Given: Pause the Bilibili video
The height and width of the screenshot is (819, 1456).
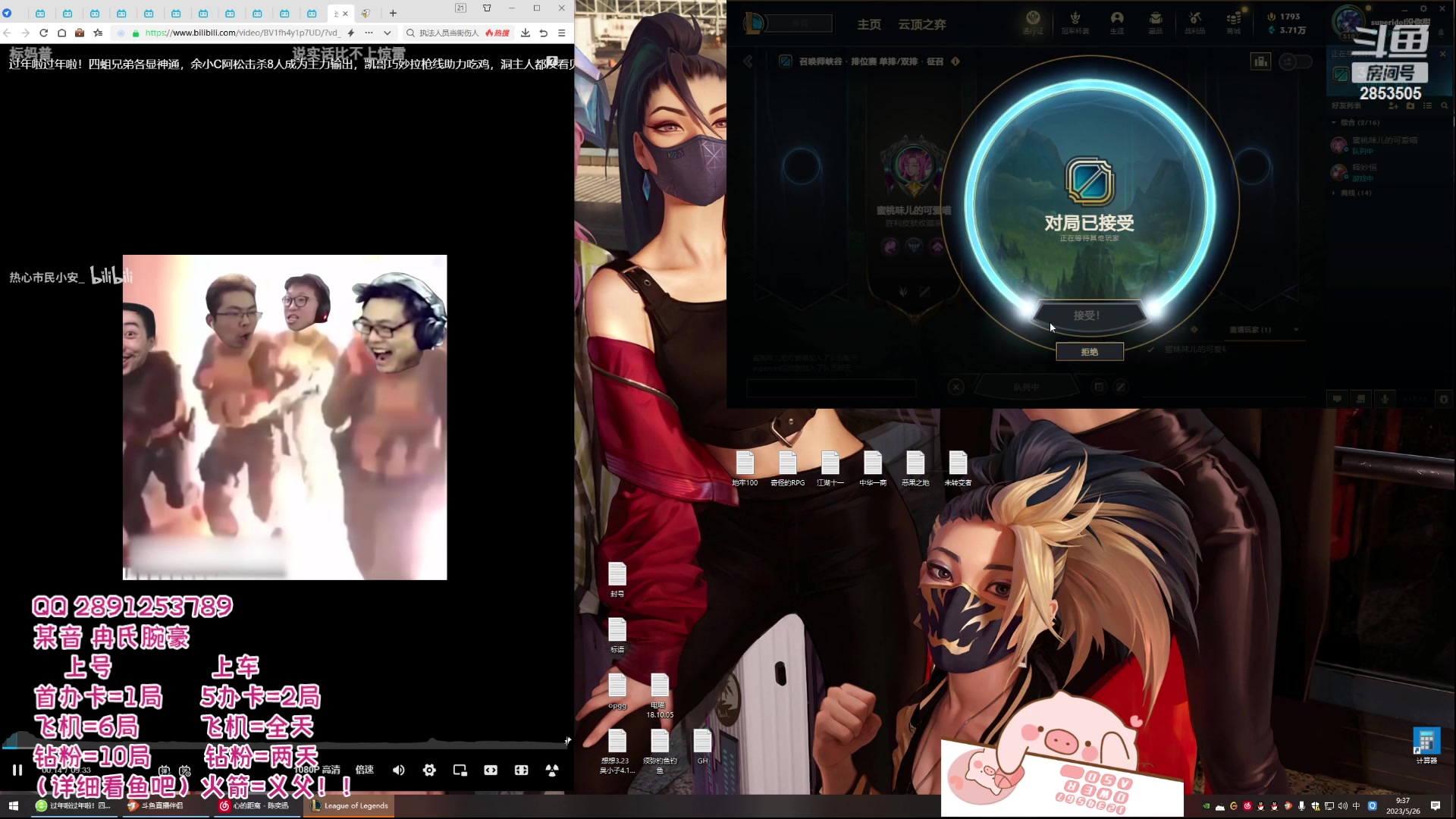Looking at the screenshot, I should 17,770.
